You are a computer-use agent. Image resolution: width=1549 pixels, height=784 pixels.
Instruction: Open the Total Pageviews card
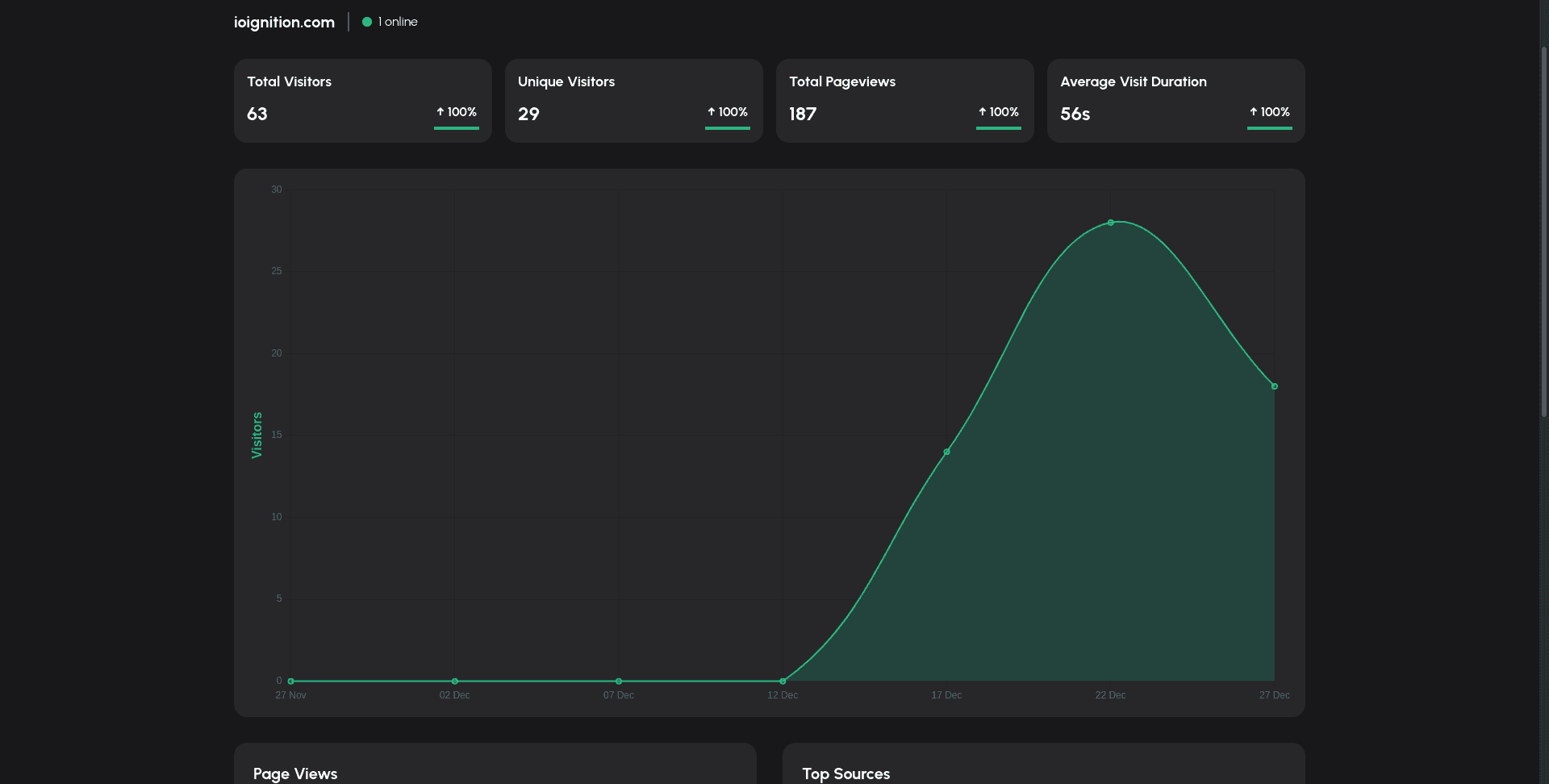pos(905,101)
